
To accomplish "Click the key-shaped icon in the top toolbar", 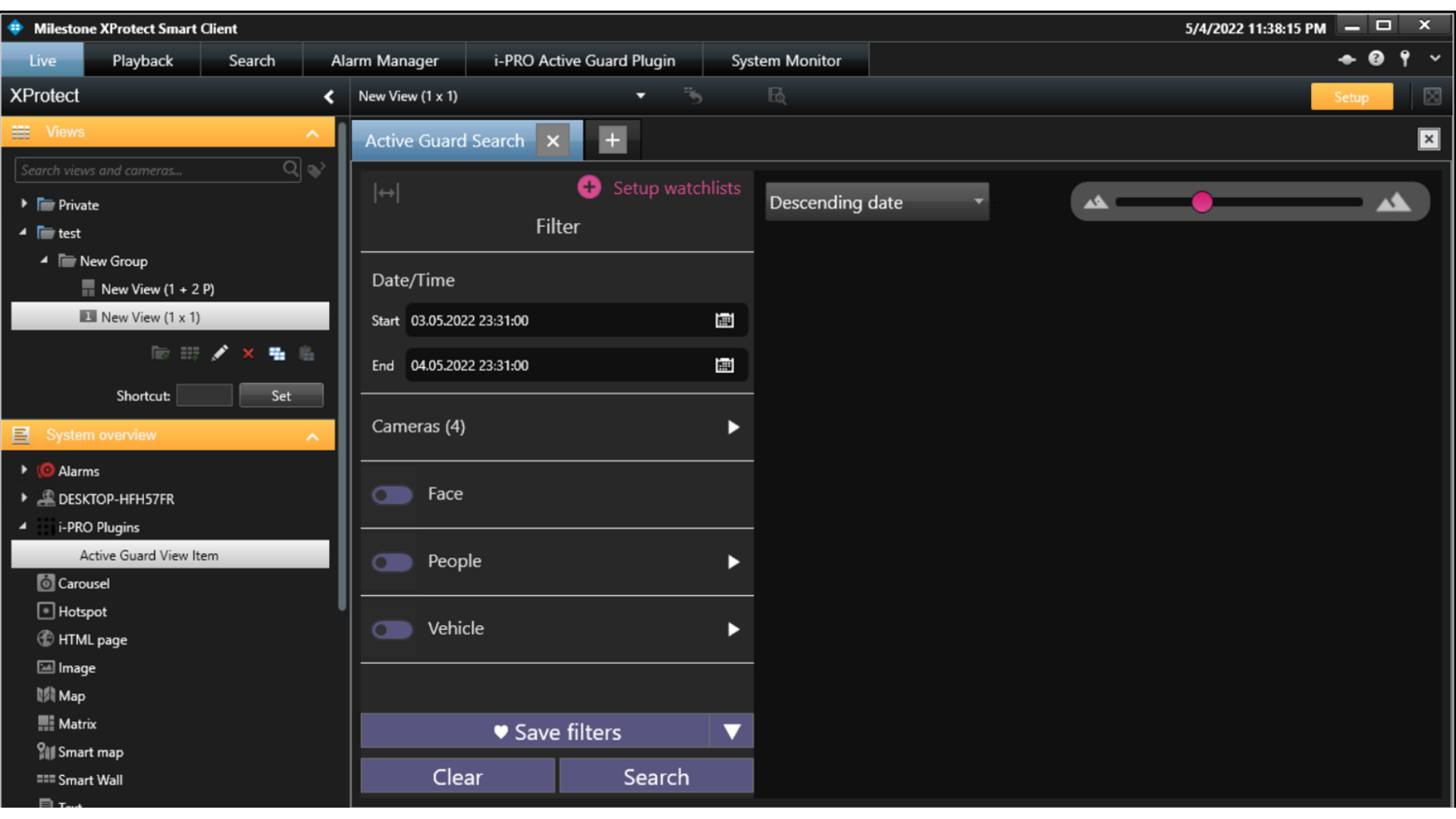I will (x=1405, y=58).
